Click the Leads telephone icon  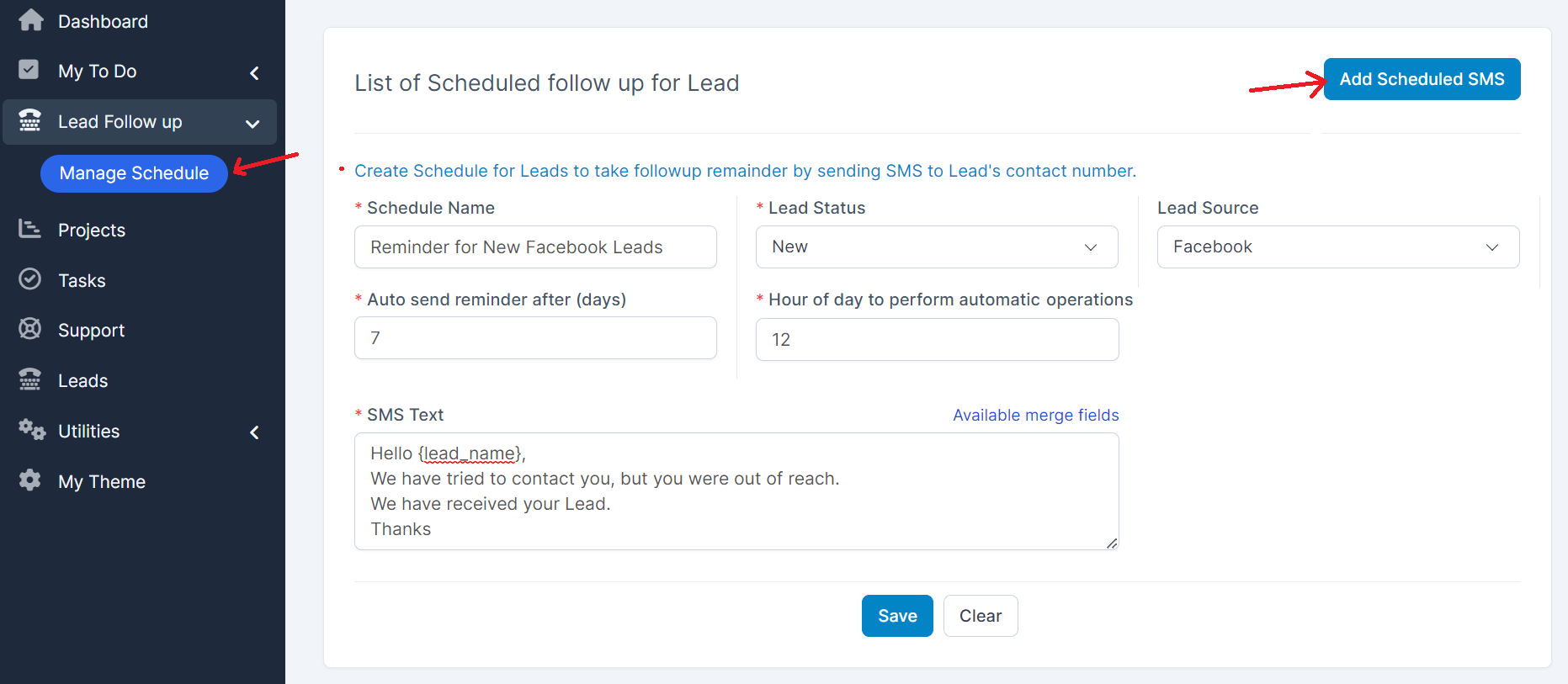[29, 379]
